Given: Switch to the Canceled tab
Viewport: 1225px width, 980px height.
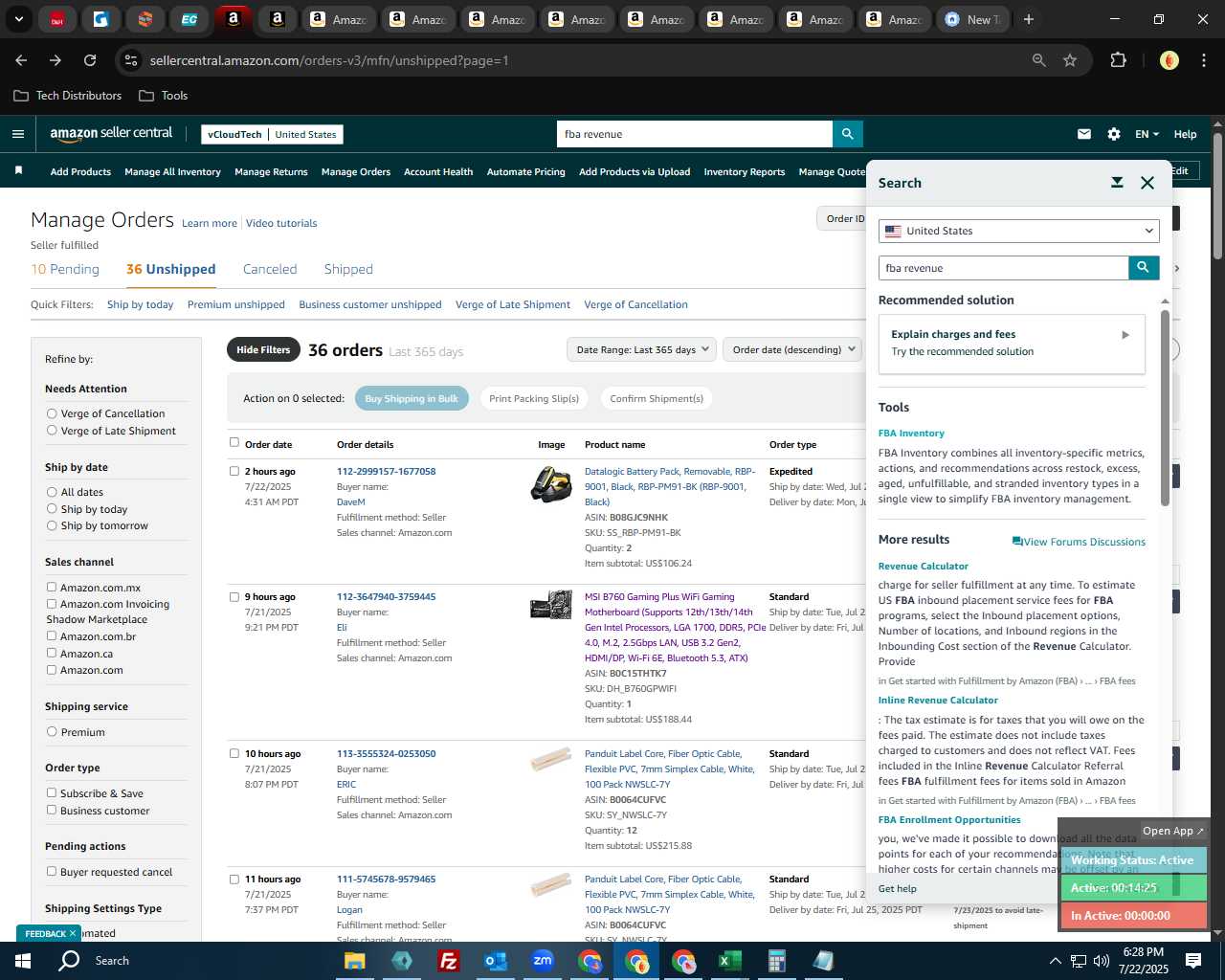Looking at the screenshot, I should click(x=270, y=269).
